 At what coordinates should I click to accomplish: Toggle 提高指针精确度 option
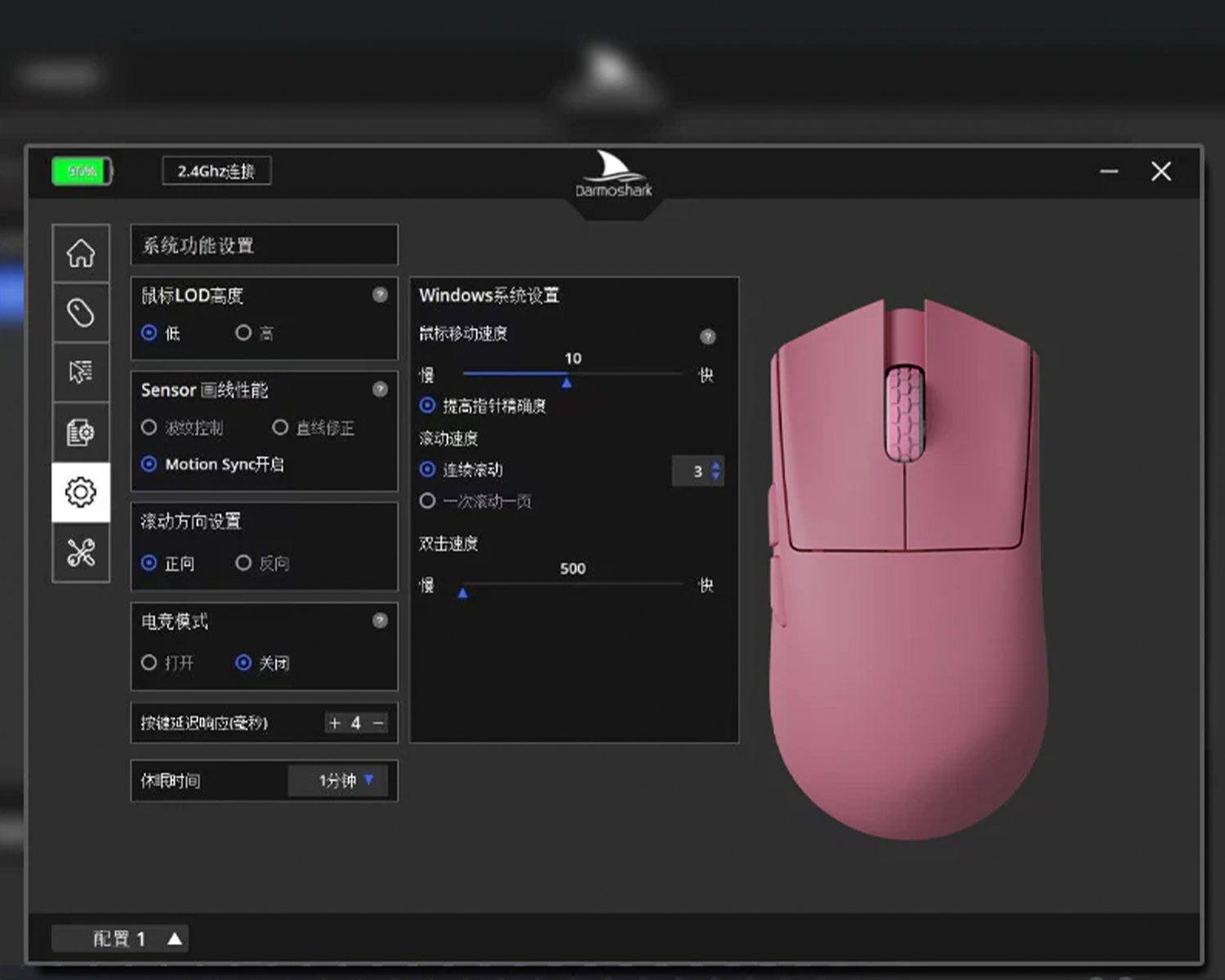[427, 405]
